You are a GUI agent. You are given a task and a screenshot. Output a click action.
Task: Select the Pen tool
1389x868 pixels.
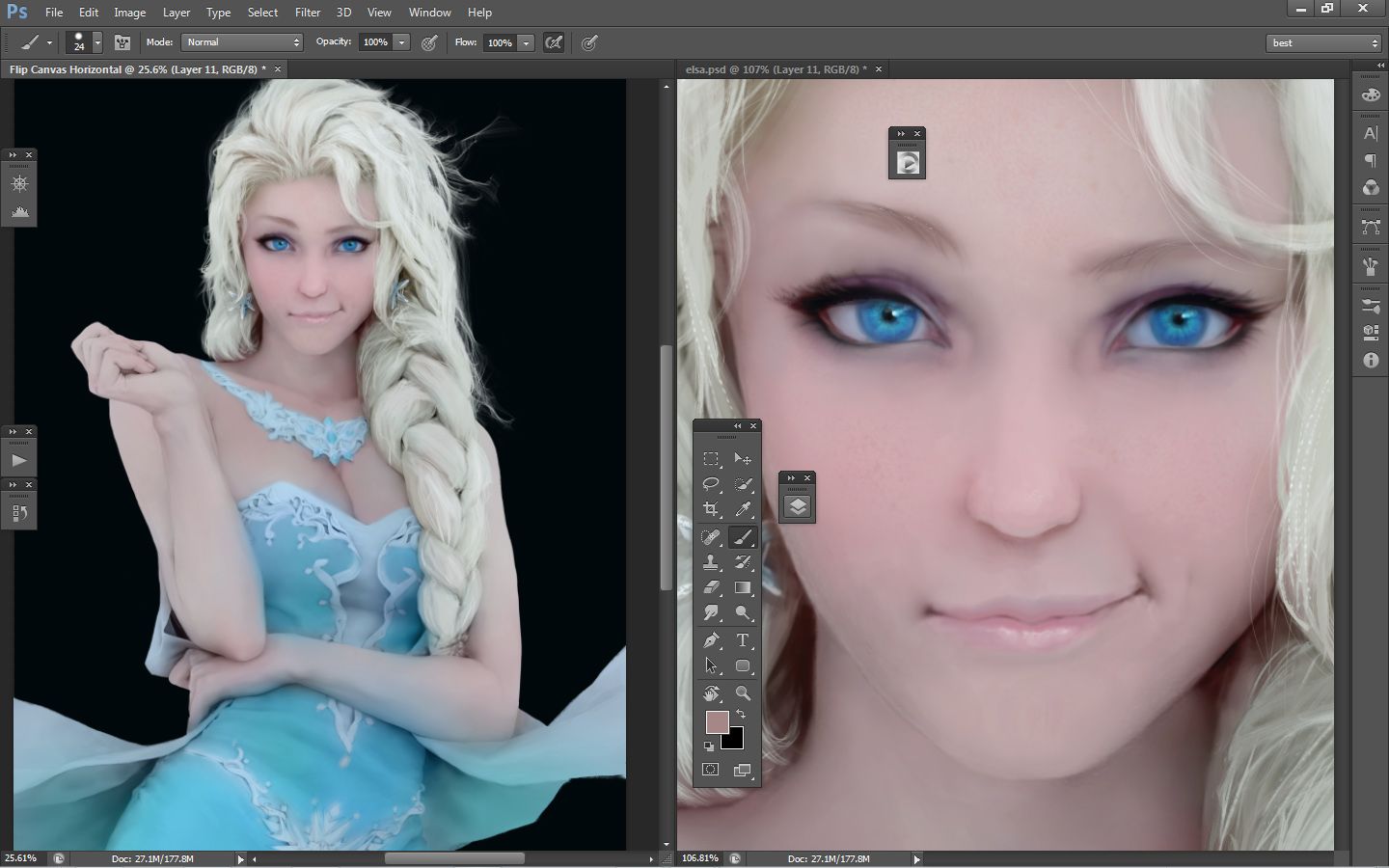point(712,640)
